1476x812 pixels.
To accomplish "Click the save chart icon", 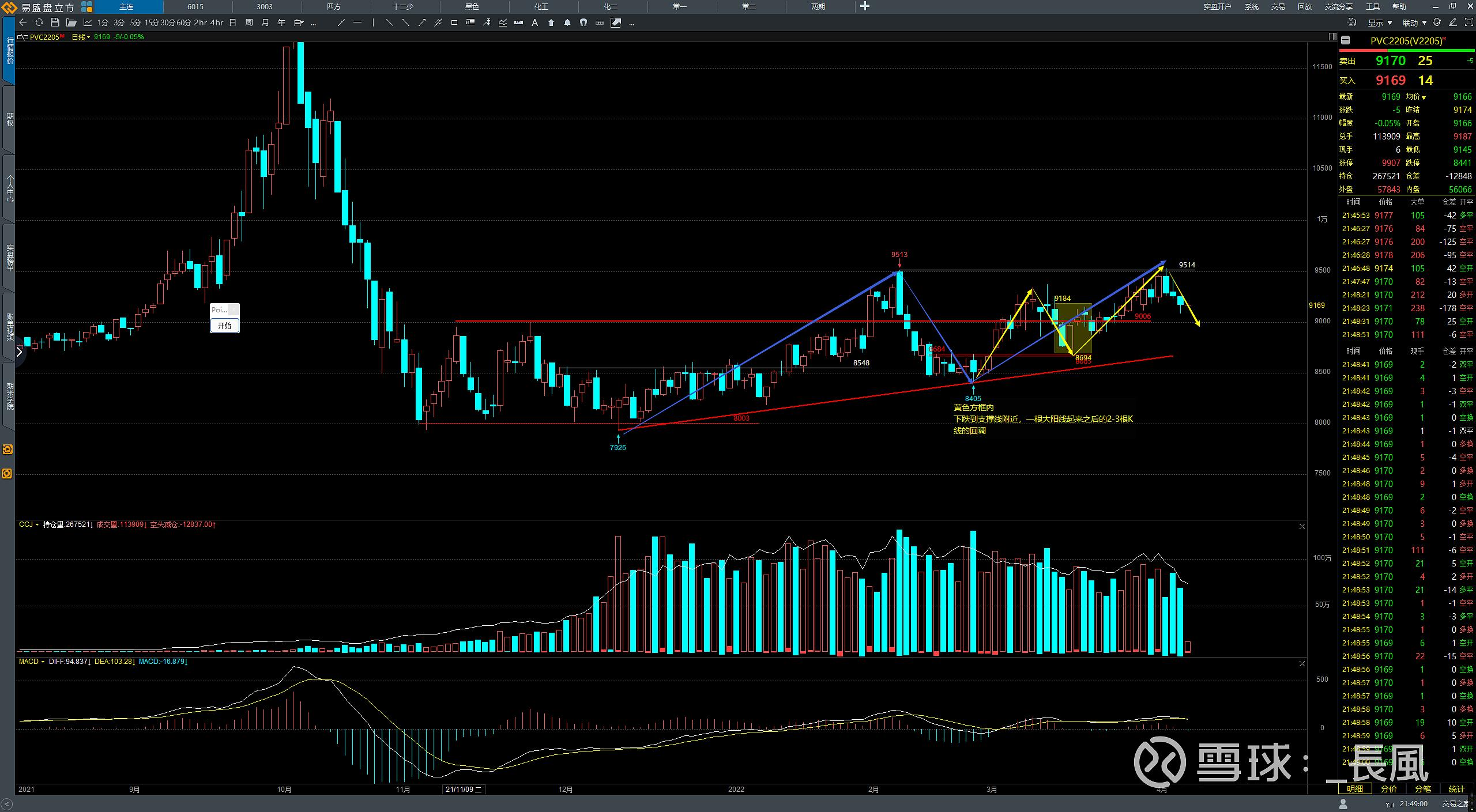I will tap(55, 22).
